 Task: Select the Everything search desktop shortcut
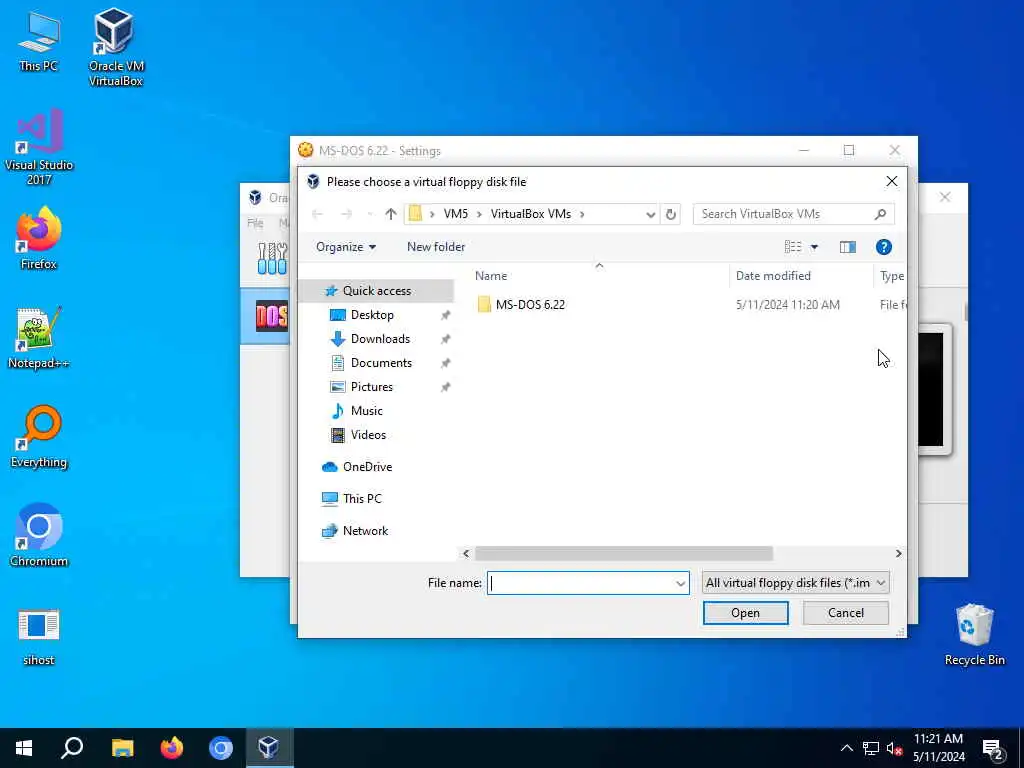coord(39,436)
